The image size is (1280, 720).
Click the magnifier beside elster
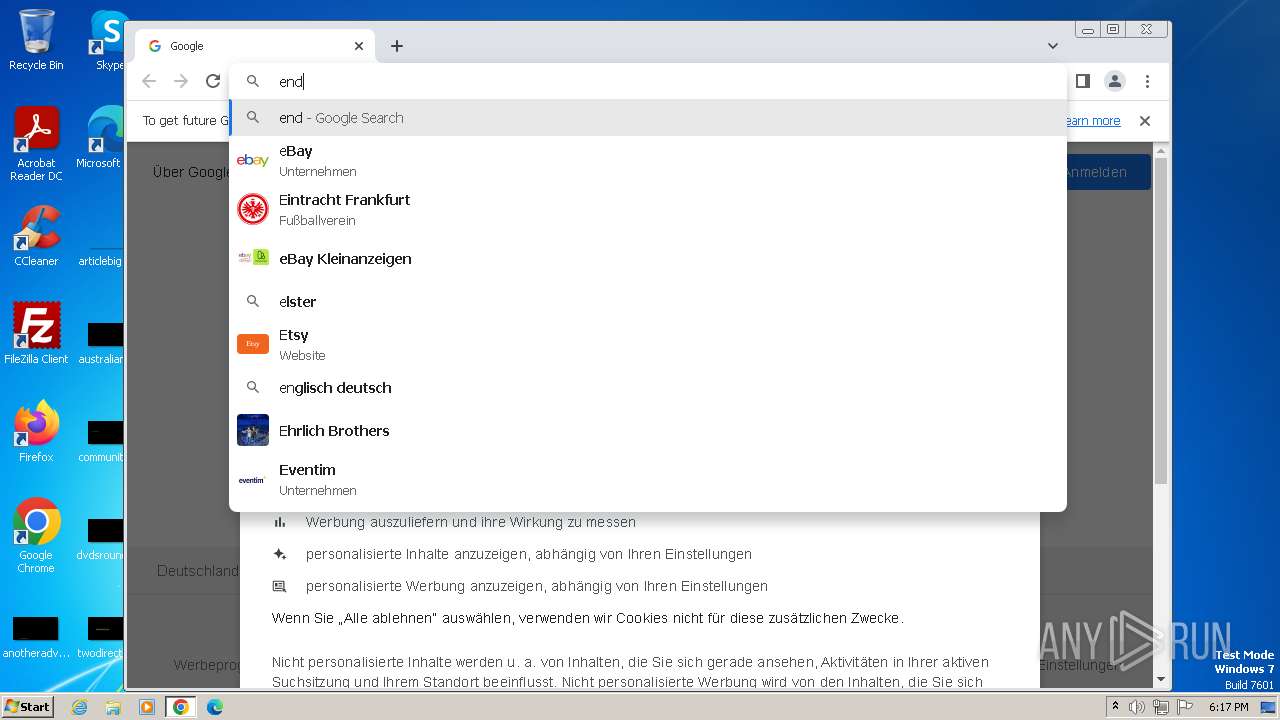[x=253, y=301]
